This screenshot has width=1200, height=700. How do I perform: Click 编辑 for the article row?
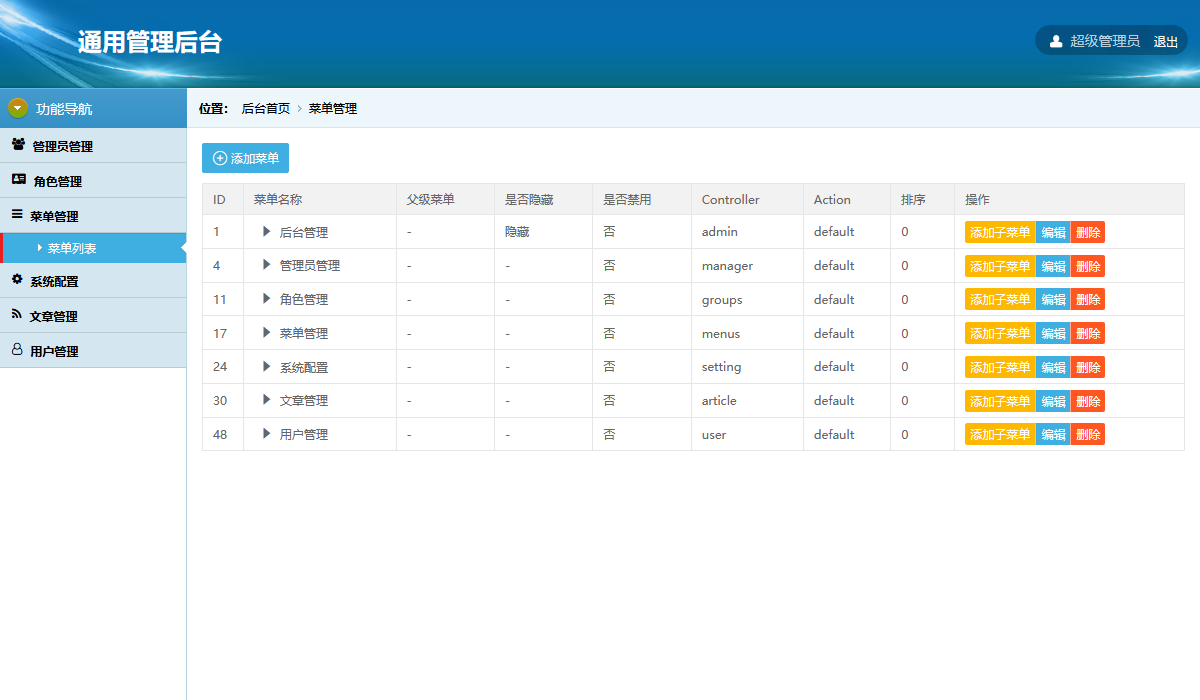coord(1053,401)
